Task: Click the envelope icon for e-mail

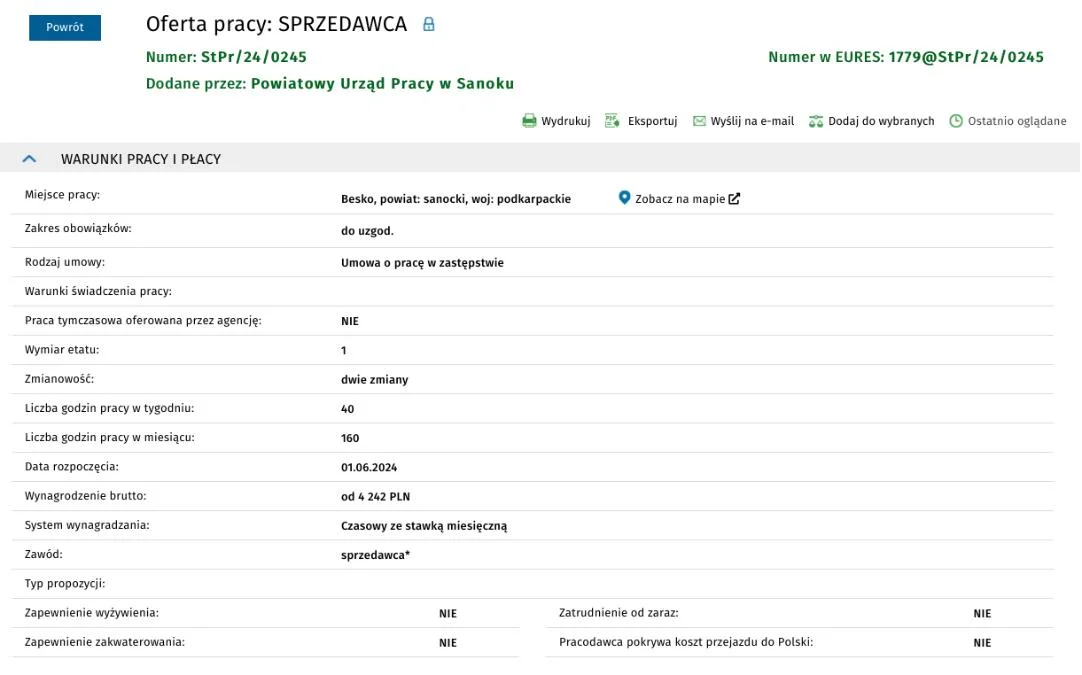Action: [x=699, y=121]
